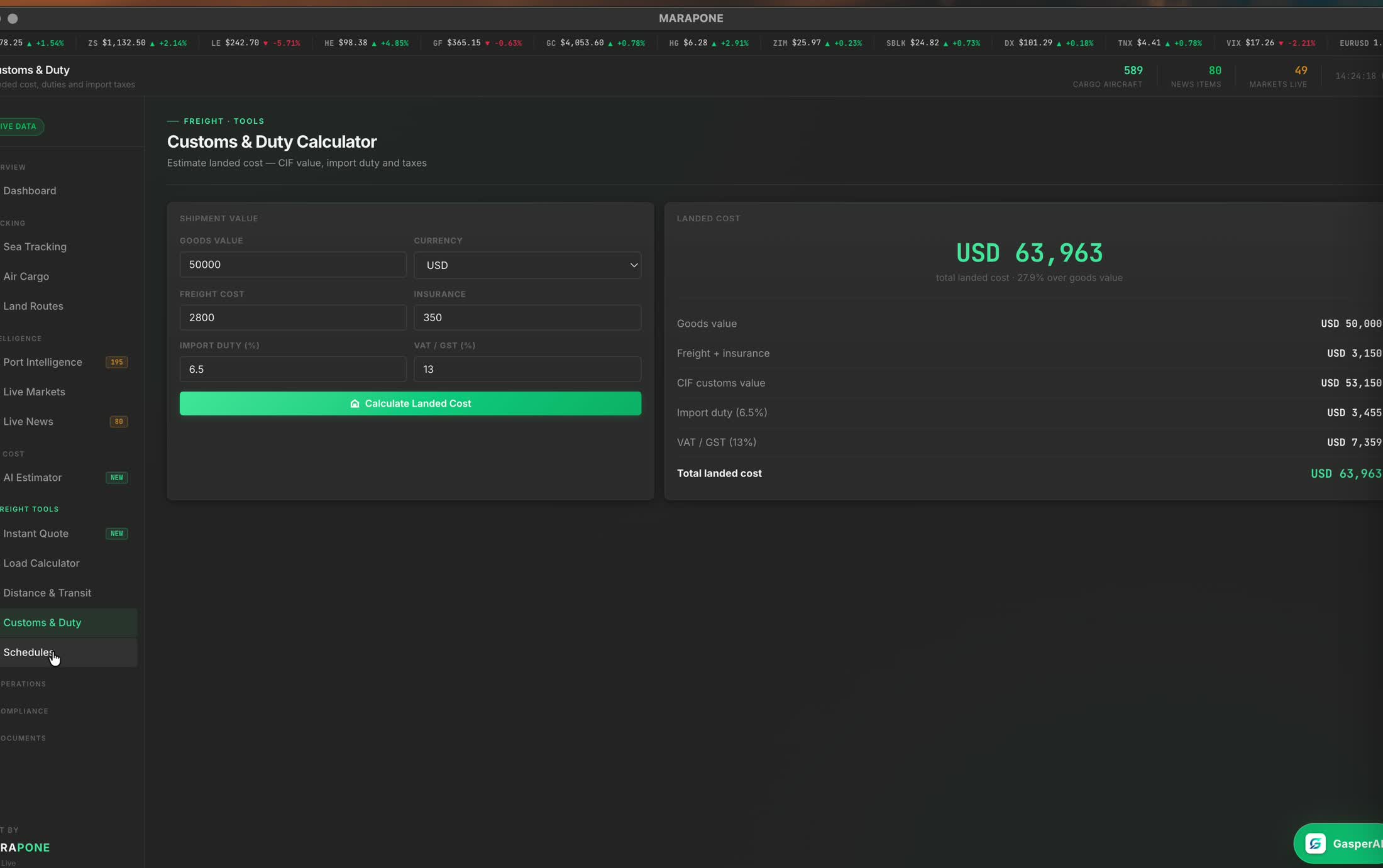The height and width of the screenshot is (868, 1383).
Task: Select the GF $365.15 ticker entry
Action: tap(477, 43)
